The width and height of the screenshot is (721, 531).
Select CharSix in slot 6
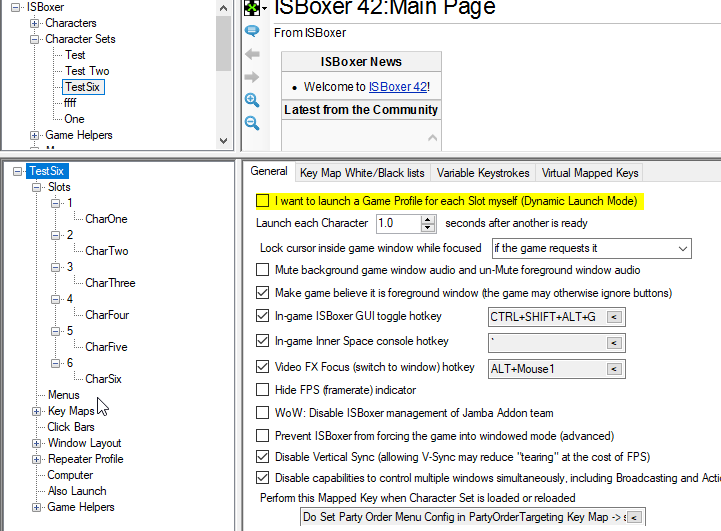[x=103, y=379]
